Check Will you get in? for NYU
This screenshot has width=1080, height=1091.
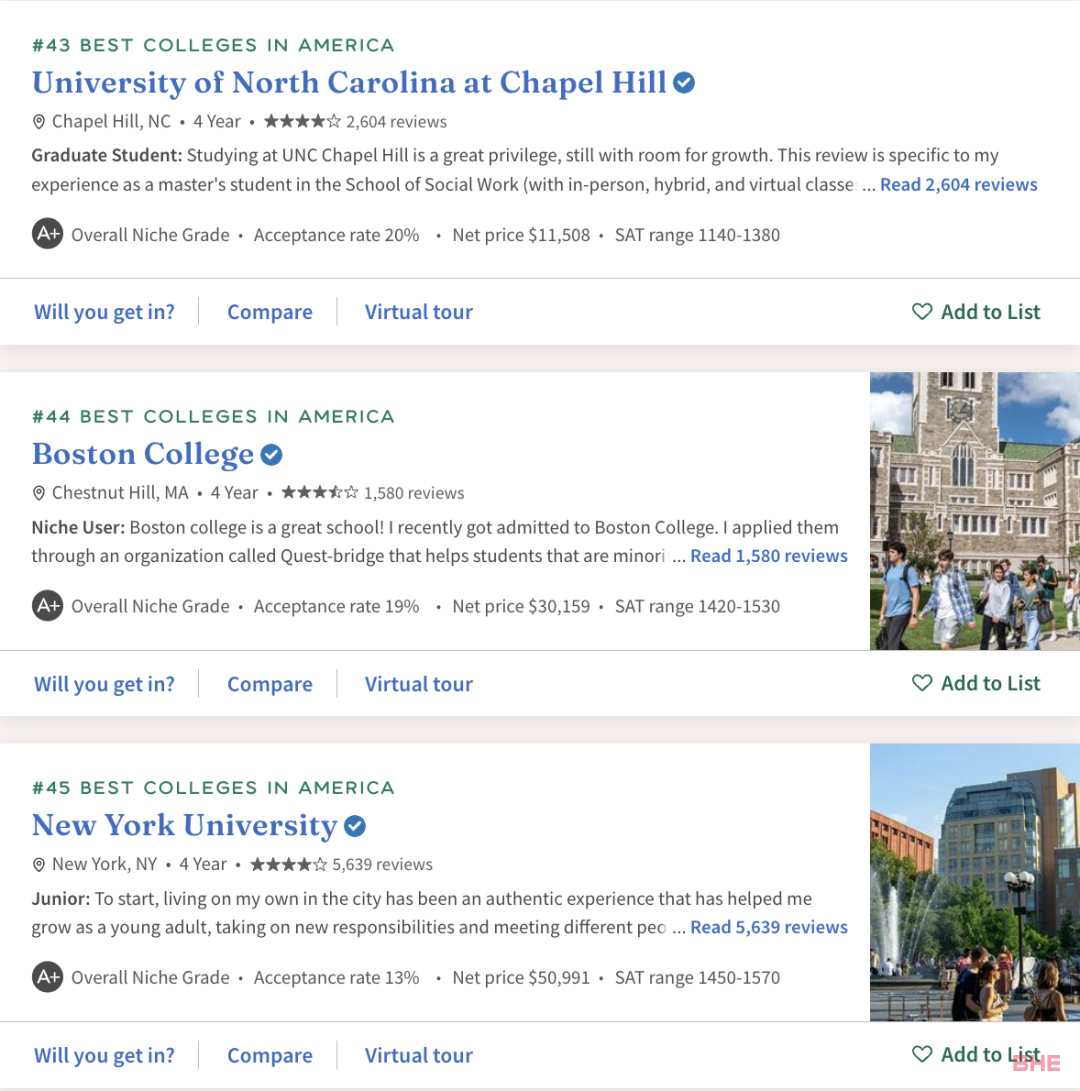104,1056
